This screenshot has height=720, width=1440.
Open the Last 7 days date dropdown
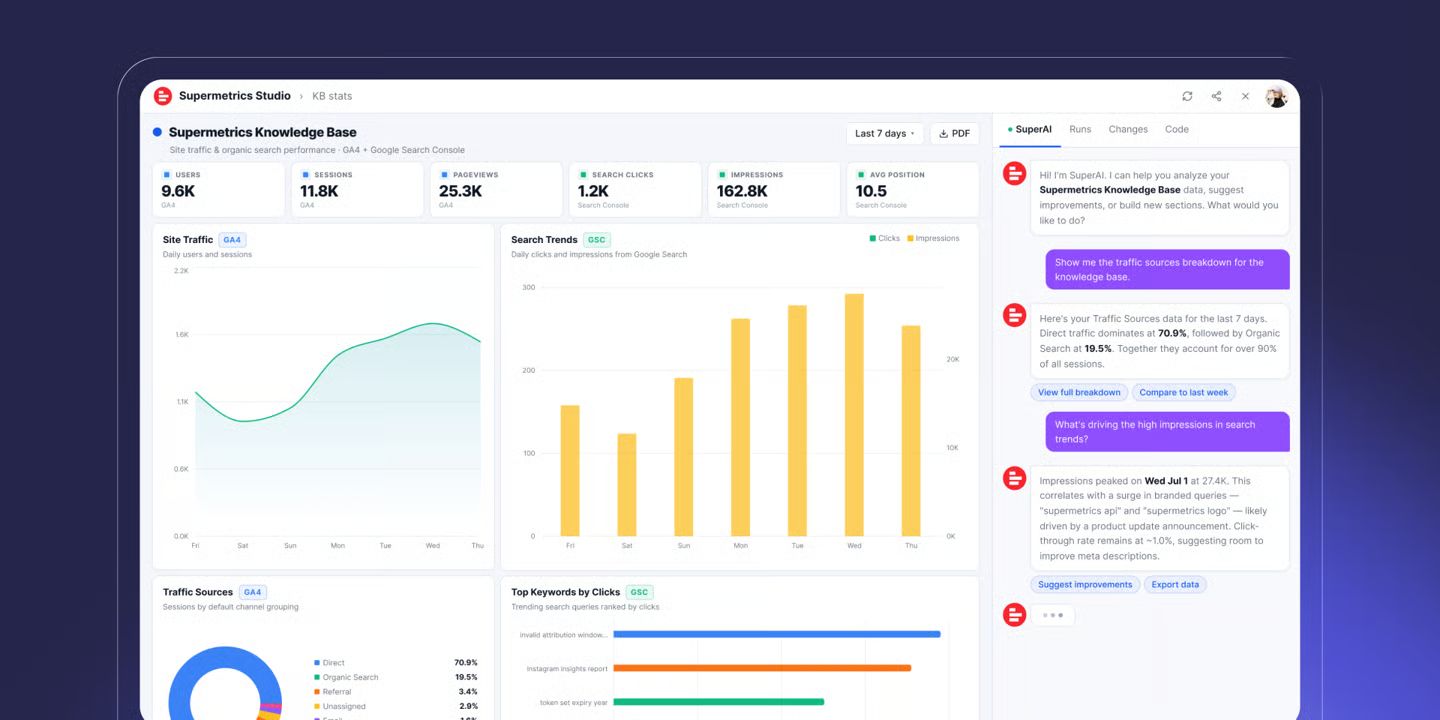click(x=885, y=133)
